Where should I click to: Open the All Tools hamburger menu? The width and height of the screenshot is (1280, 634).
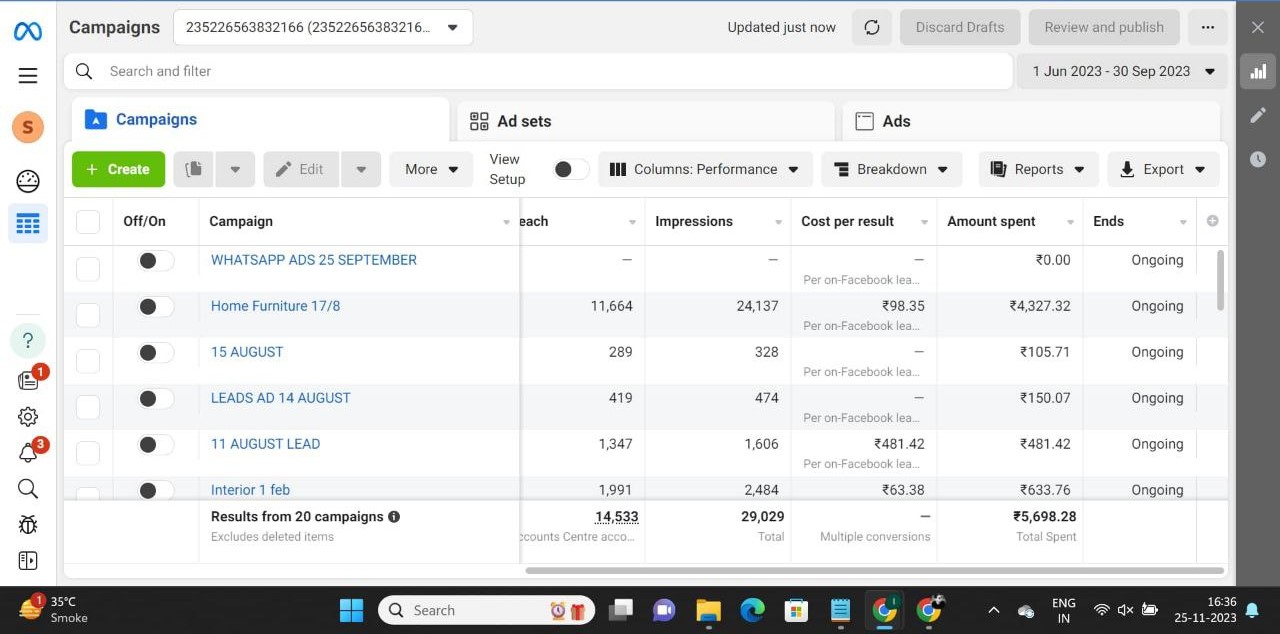27,75
